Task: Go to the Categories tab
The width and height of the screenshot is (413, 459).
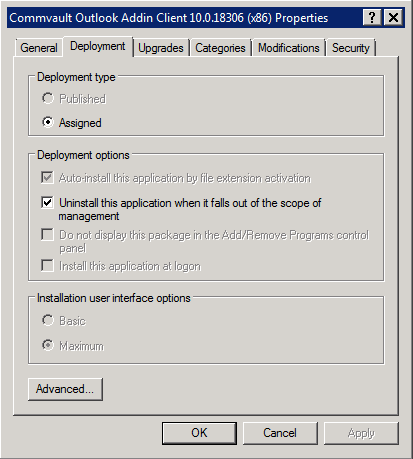Action: [220, 48]
